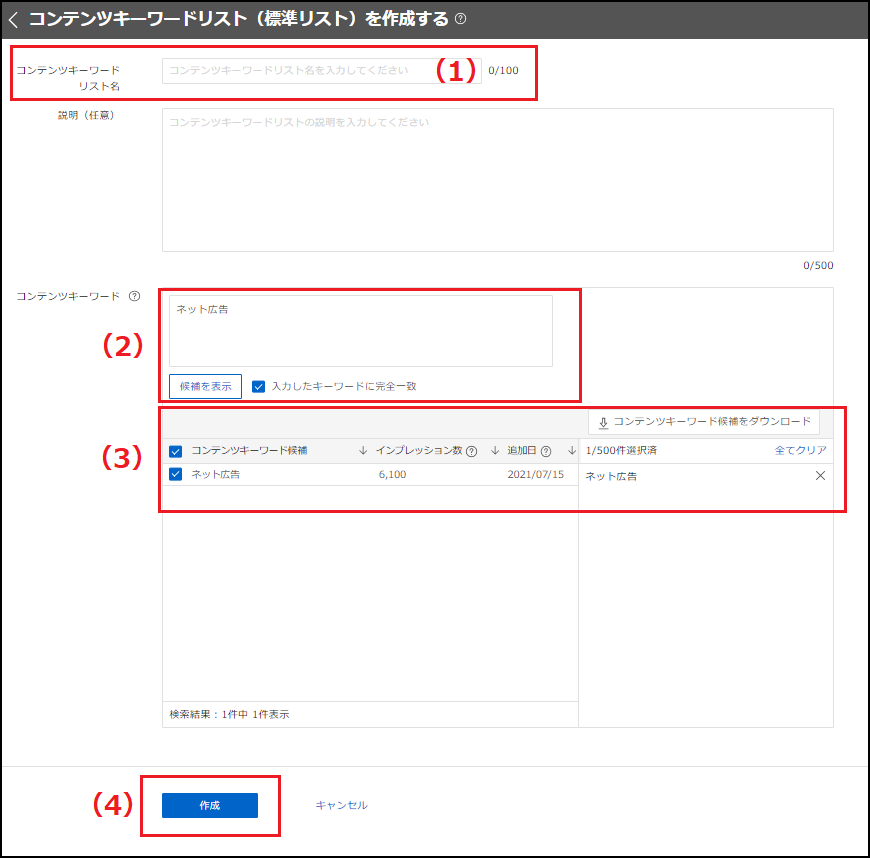Click 候補を表示 button

pyautogui.click(x=205, y=386)
